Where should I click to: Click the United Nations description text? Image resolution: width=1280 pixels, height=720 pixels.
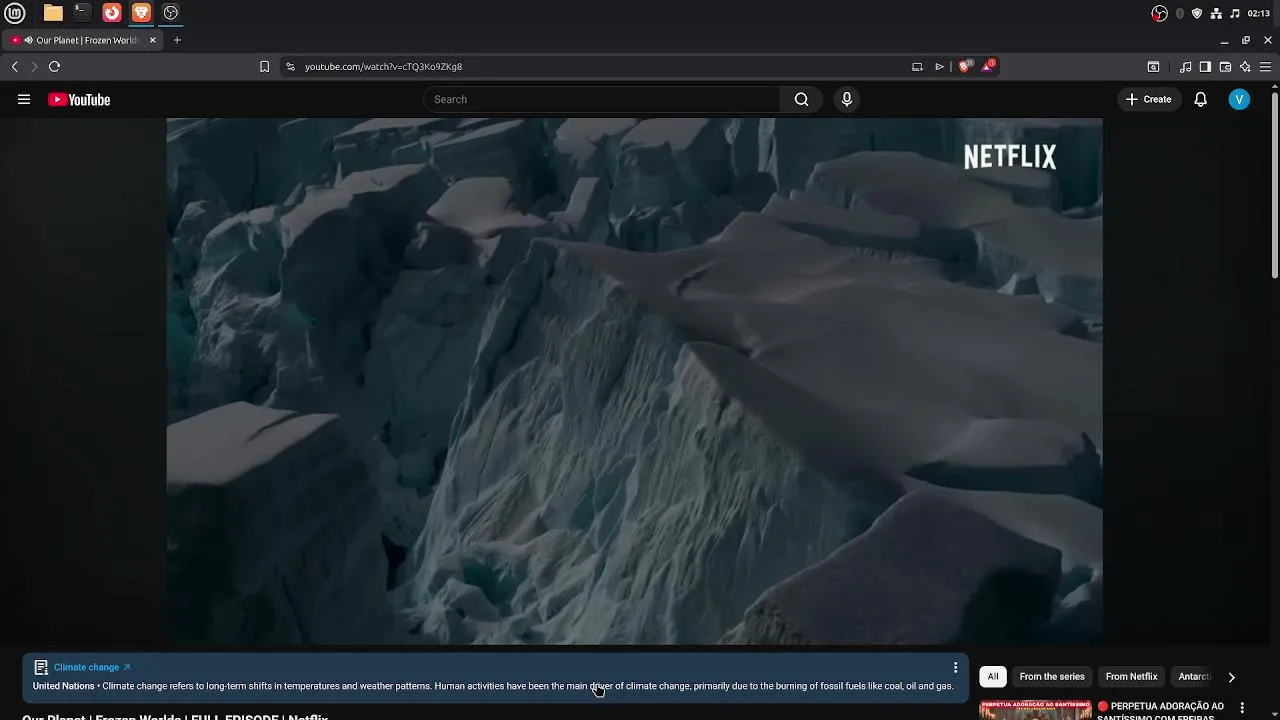pyautogui.click(x=493, y=686)
